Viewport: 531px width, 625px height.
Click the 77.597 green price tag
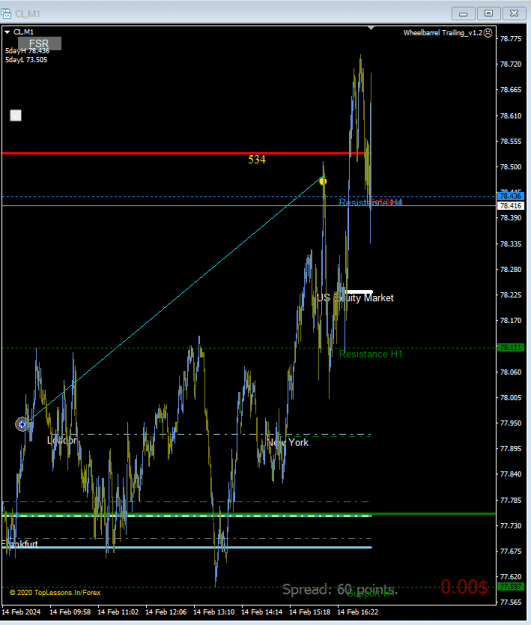click(510, 587)
